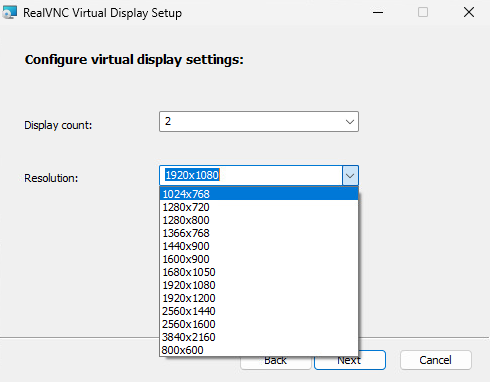
Task: Click the Resolution field showing 1920x1080
Action: click(251, 175)
